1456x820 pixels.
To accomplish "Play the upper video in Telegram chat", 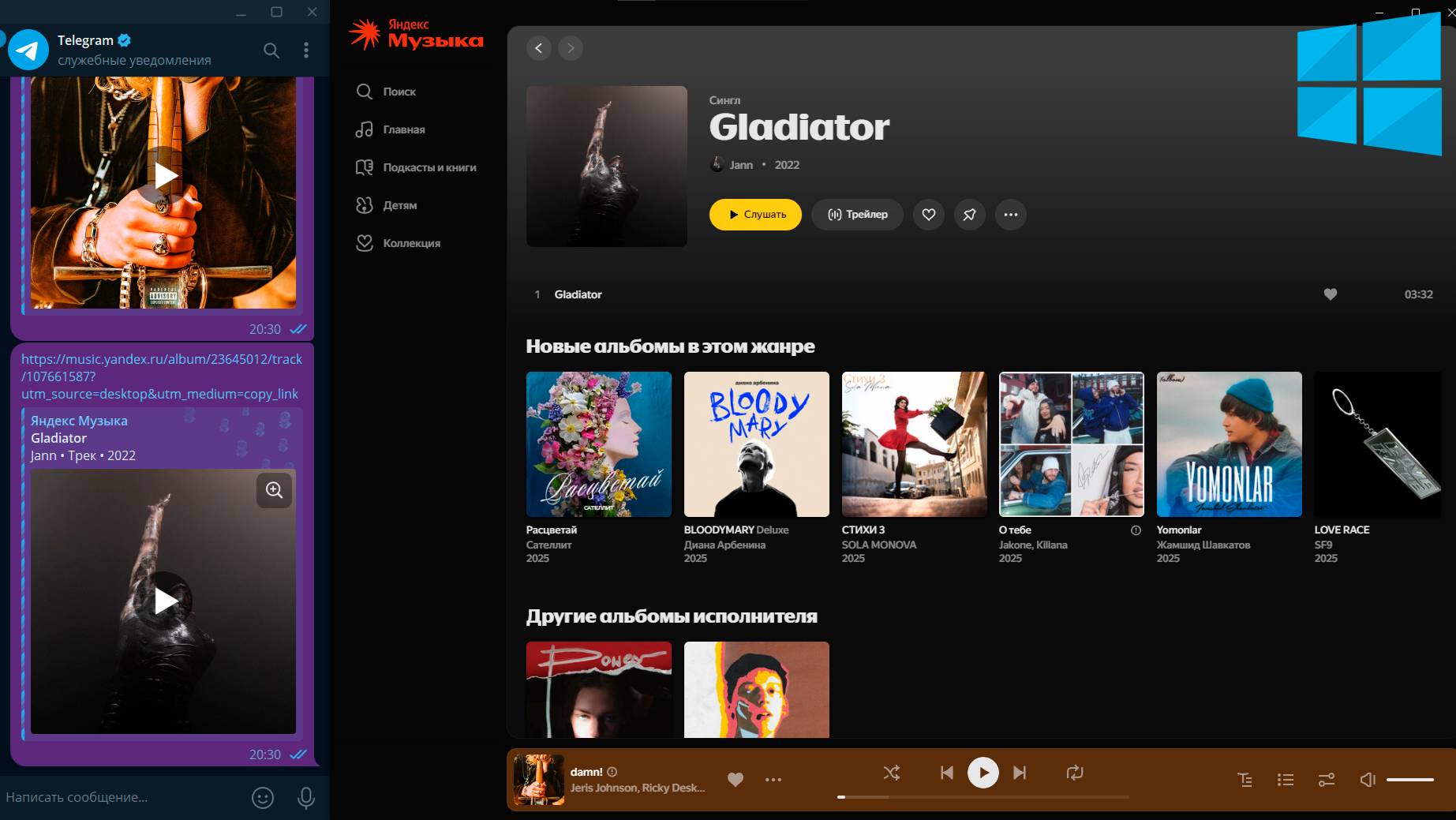I will (164, 175).
